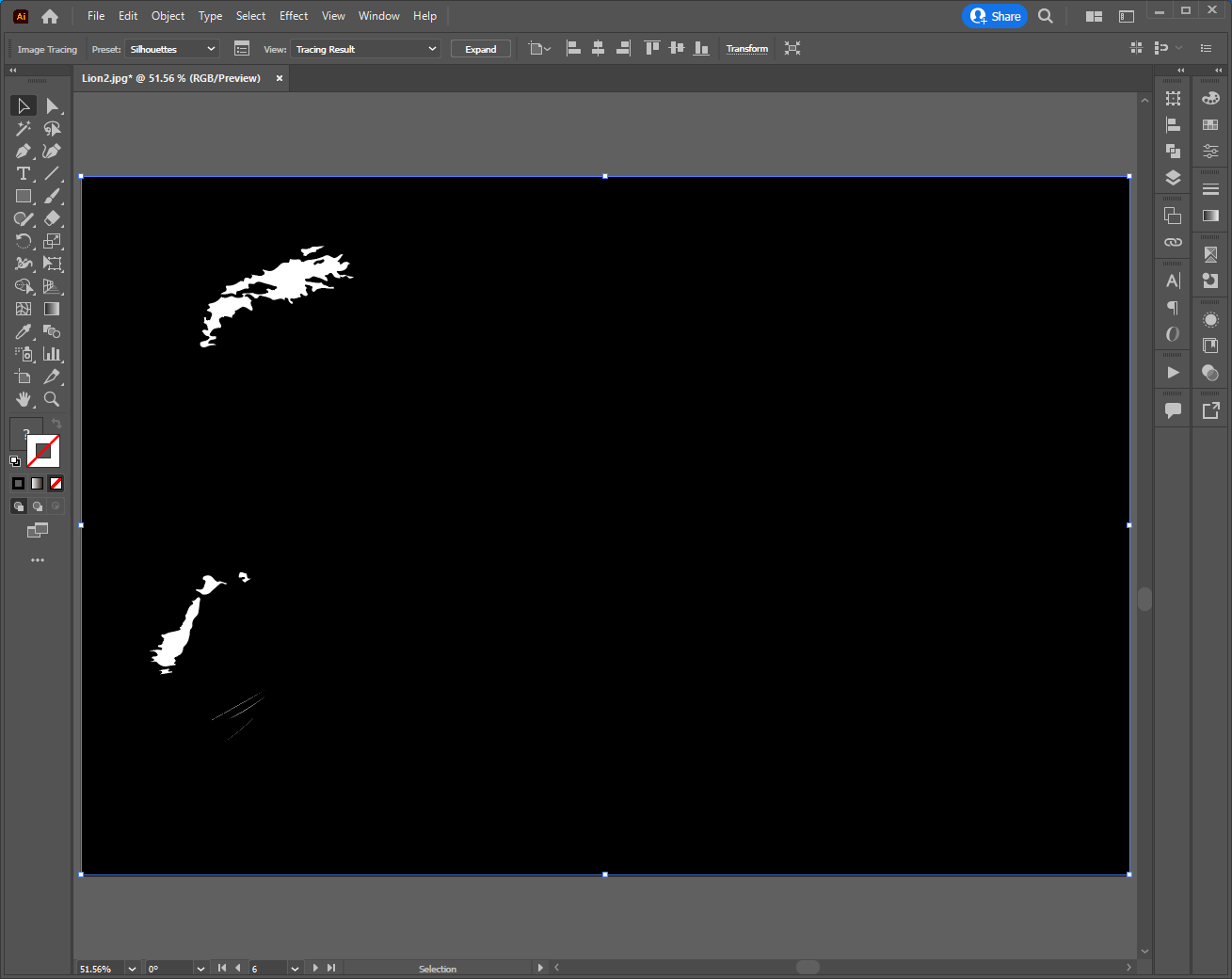Open the Color panel palette icon

(1210, 98)
